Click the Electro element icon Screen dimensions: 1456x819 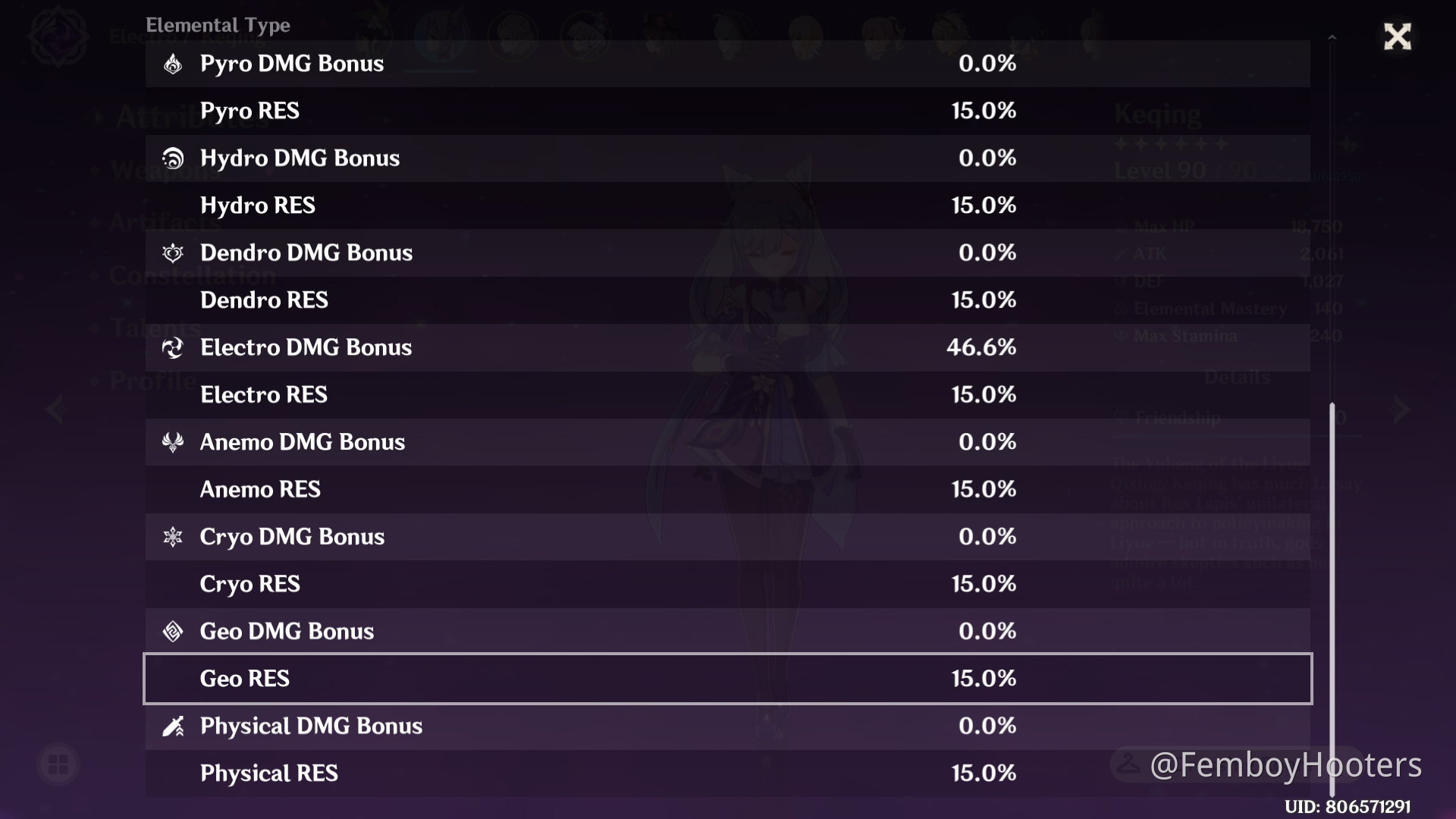click(x=173, y=348)
